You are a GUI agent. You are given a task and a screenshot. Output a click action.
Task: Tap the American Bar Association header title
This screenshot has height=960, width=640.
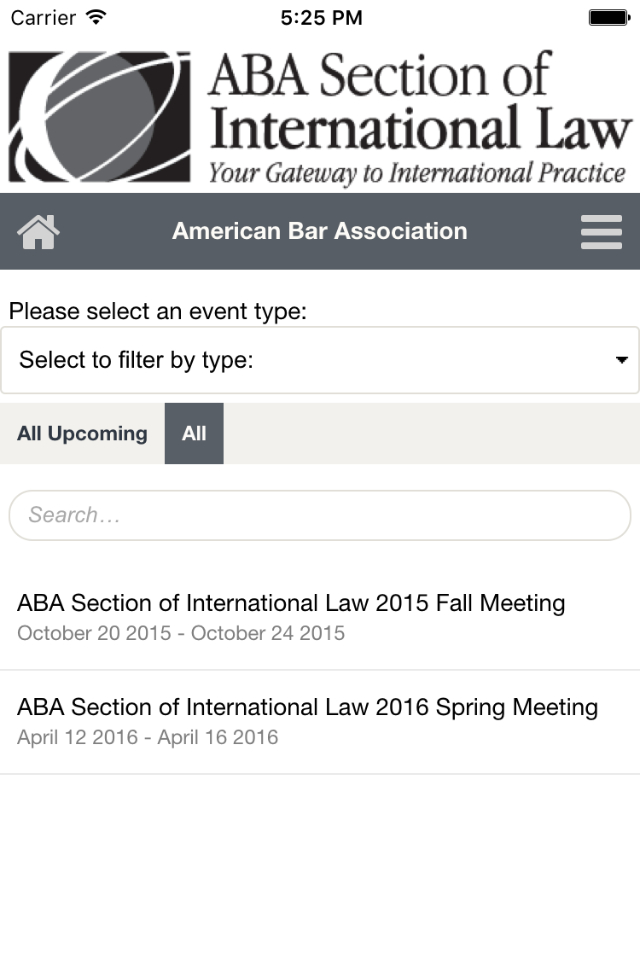[x=320, y=231]
